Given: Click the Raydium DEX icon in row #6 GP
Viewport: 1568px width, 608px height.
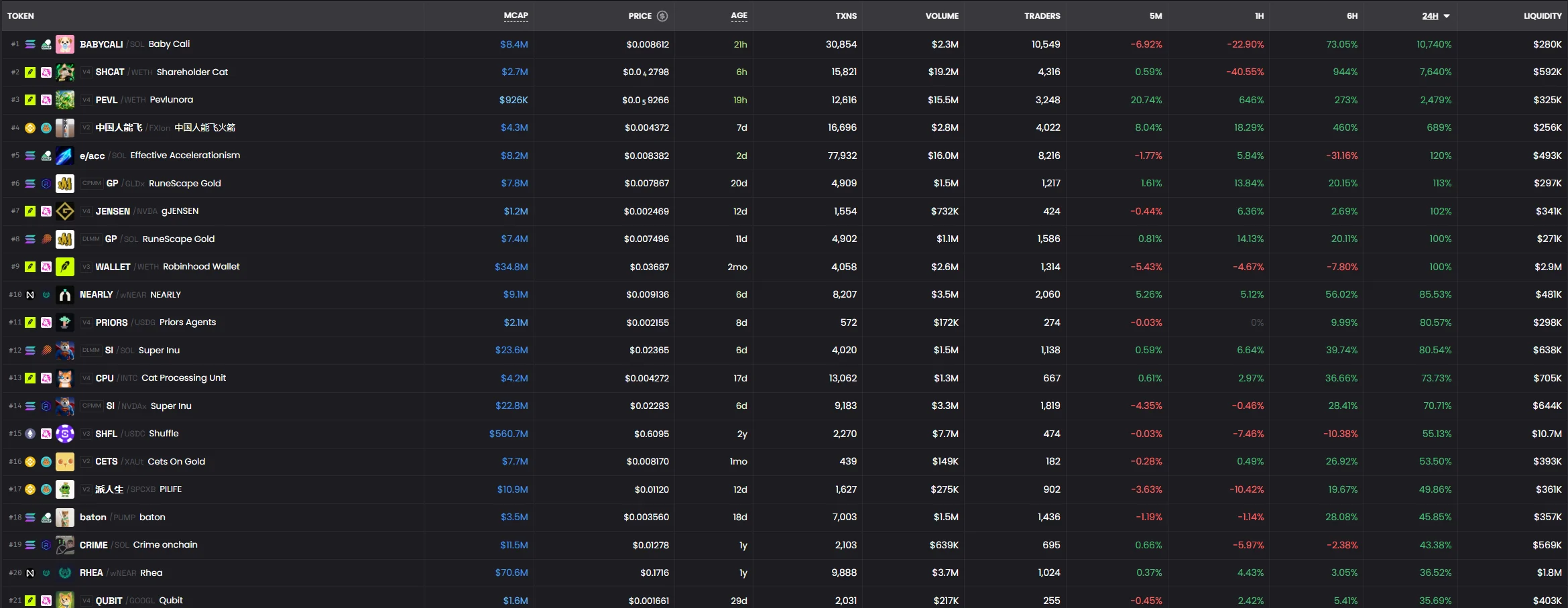Looking at the screenshot, I should coord(46,184).
